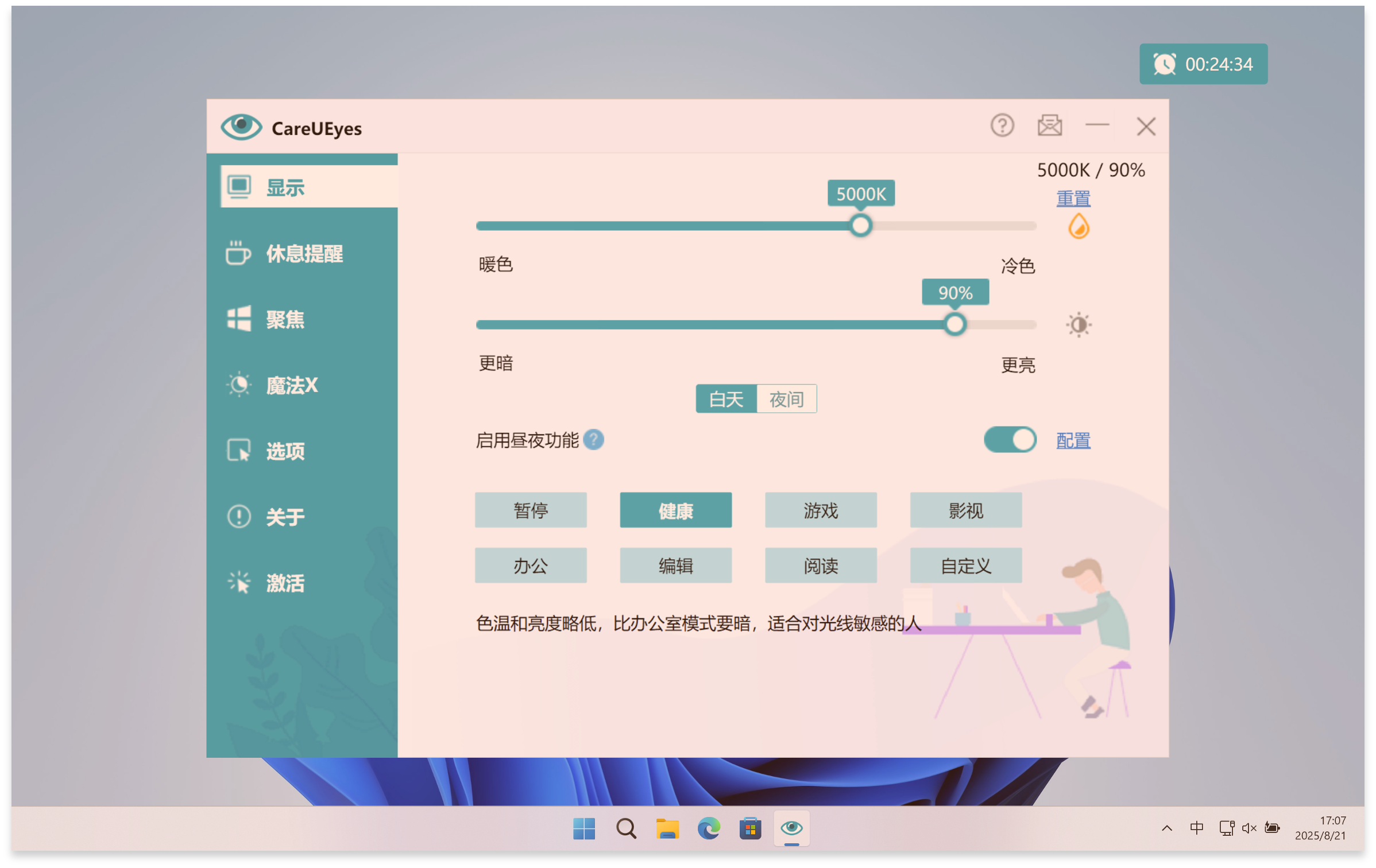Select the 办公 office preset
Screen dimensions: 1376x868
click(x=531, y=565)
